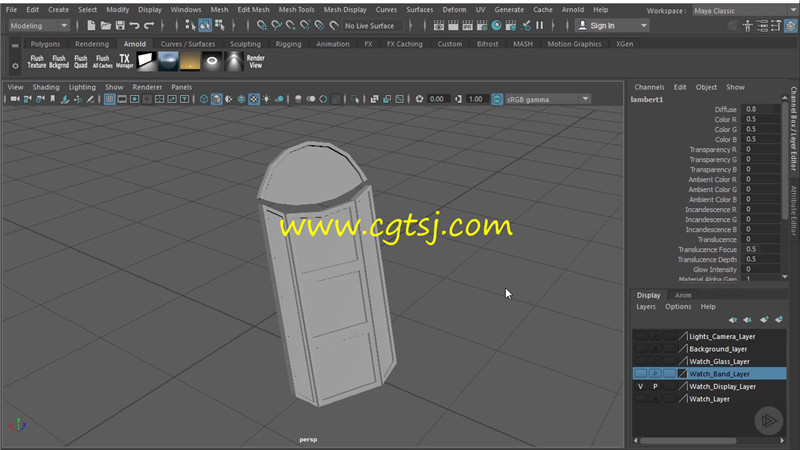This screenshot has height=450, width=800.
Task: Open viewport Panels menu
Action: (x=182, y=87)
